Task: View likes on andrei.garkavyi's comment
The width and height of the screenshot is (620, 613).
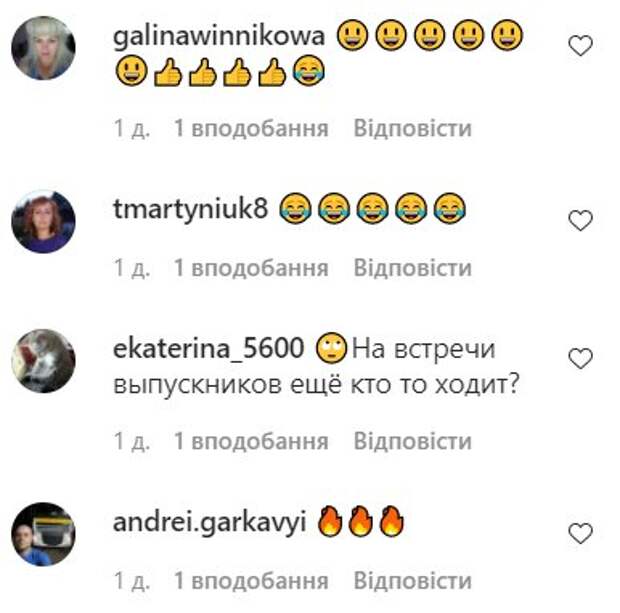Action: [x=251, y=581]
